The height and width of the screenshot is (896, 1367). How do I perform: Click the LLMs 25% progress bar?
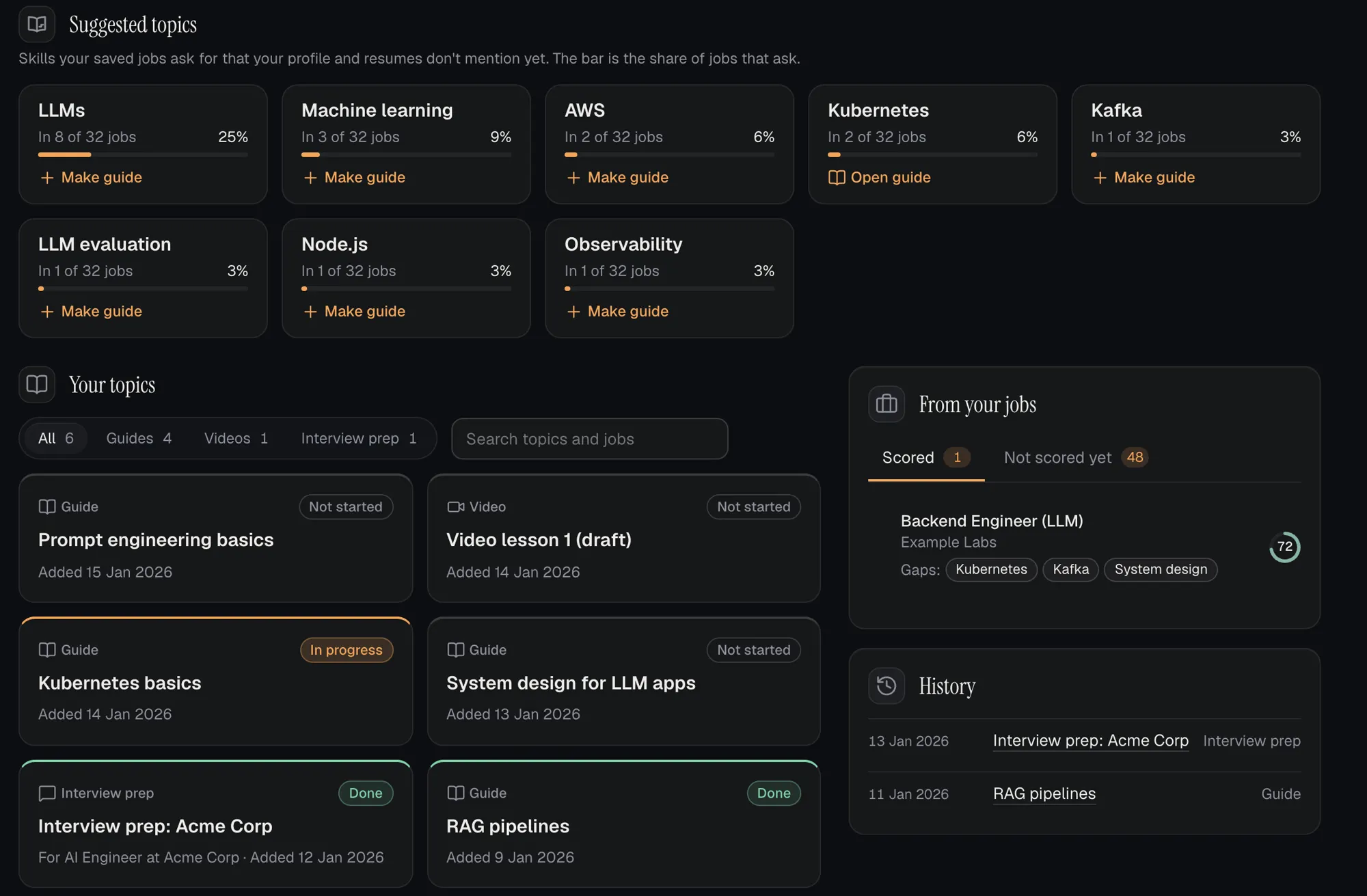(x=143, y=155)
